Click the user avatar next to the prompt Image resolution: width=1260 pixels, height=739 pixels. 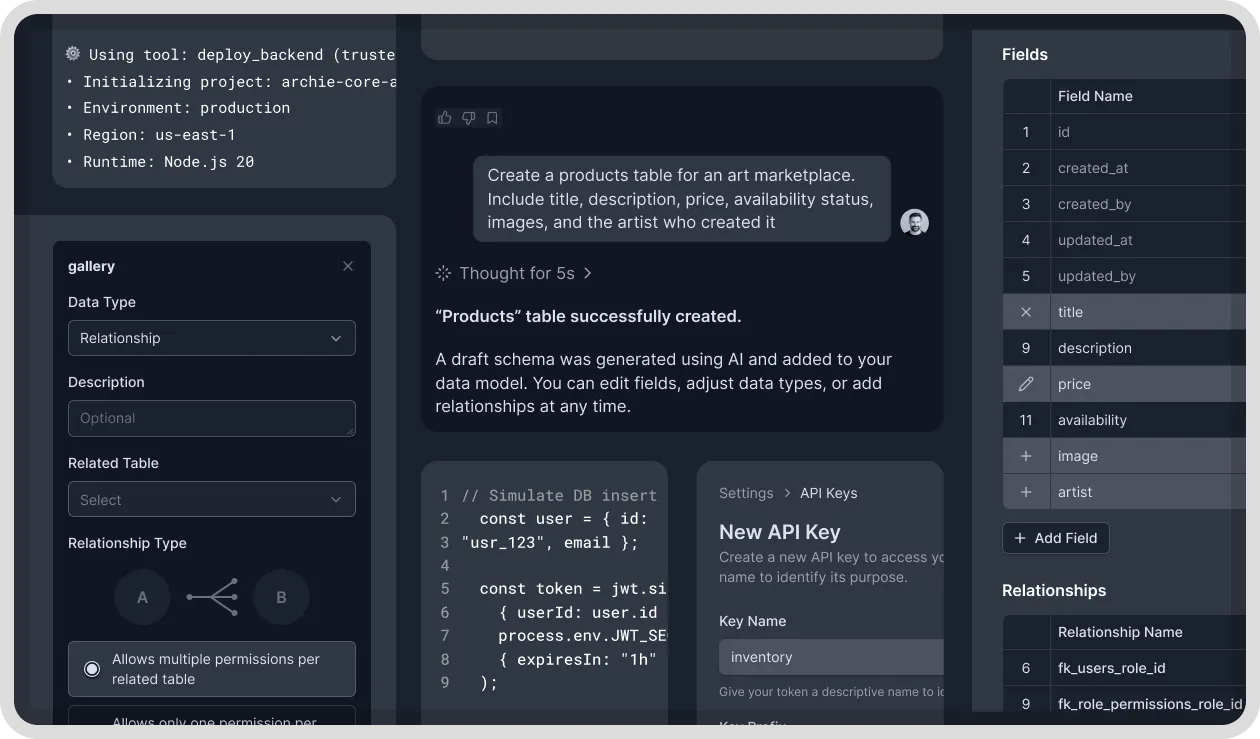[914, 222]
